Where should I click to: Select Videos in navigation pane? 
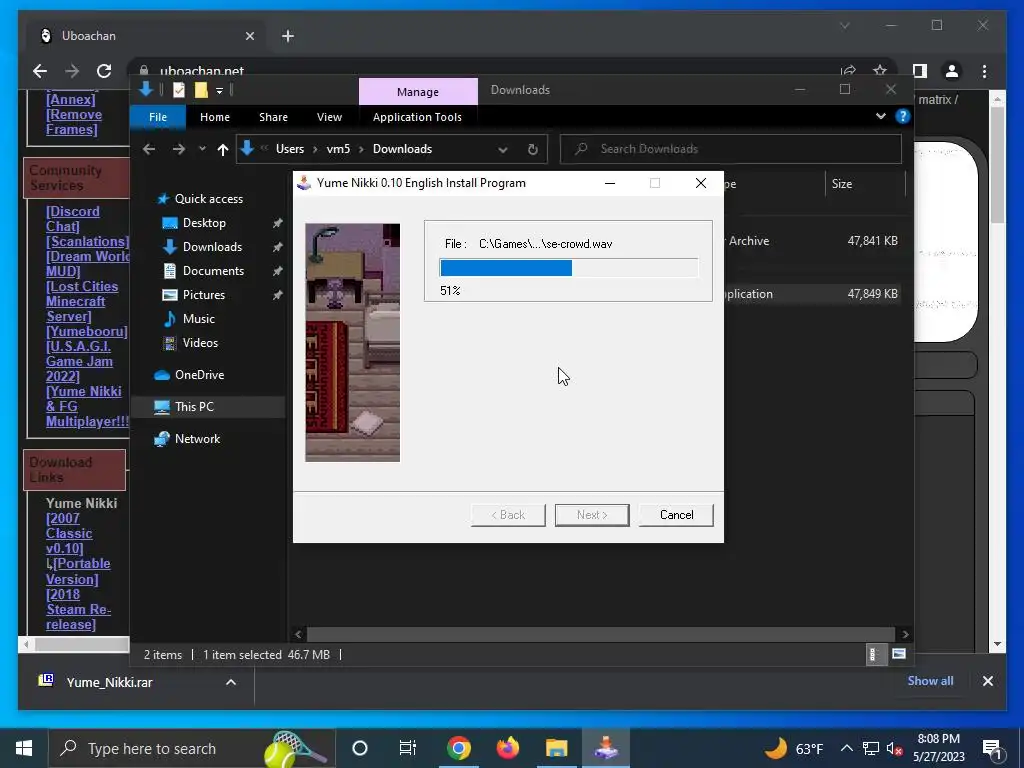[x=200, y=343]
